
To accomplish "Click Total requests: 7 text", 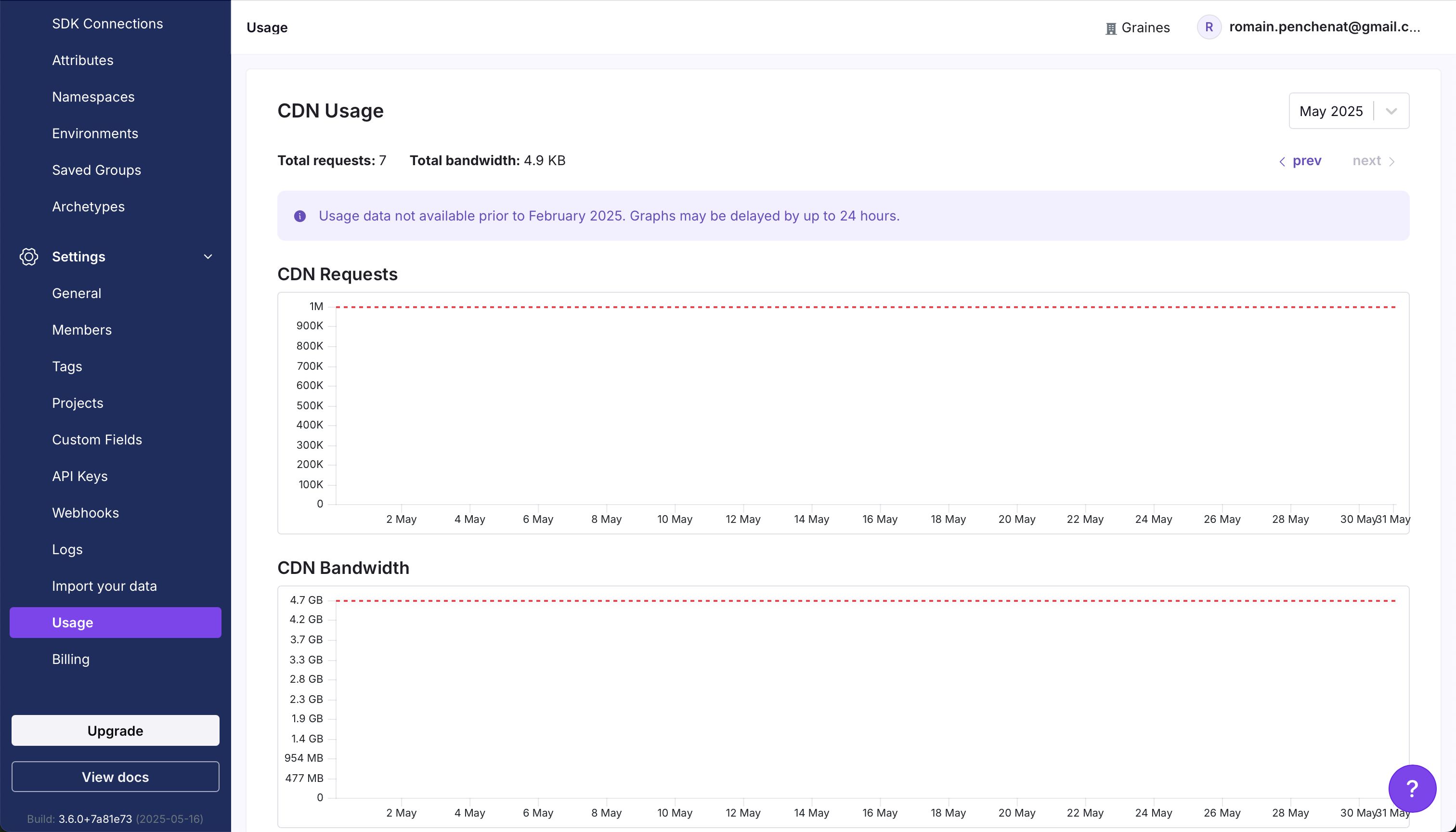I will tap(332, 160).
